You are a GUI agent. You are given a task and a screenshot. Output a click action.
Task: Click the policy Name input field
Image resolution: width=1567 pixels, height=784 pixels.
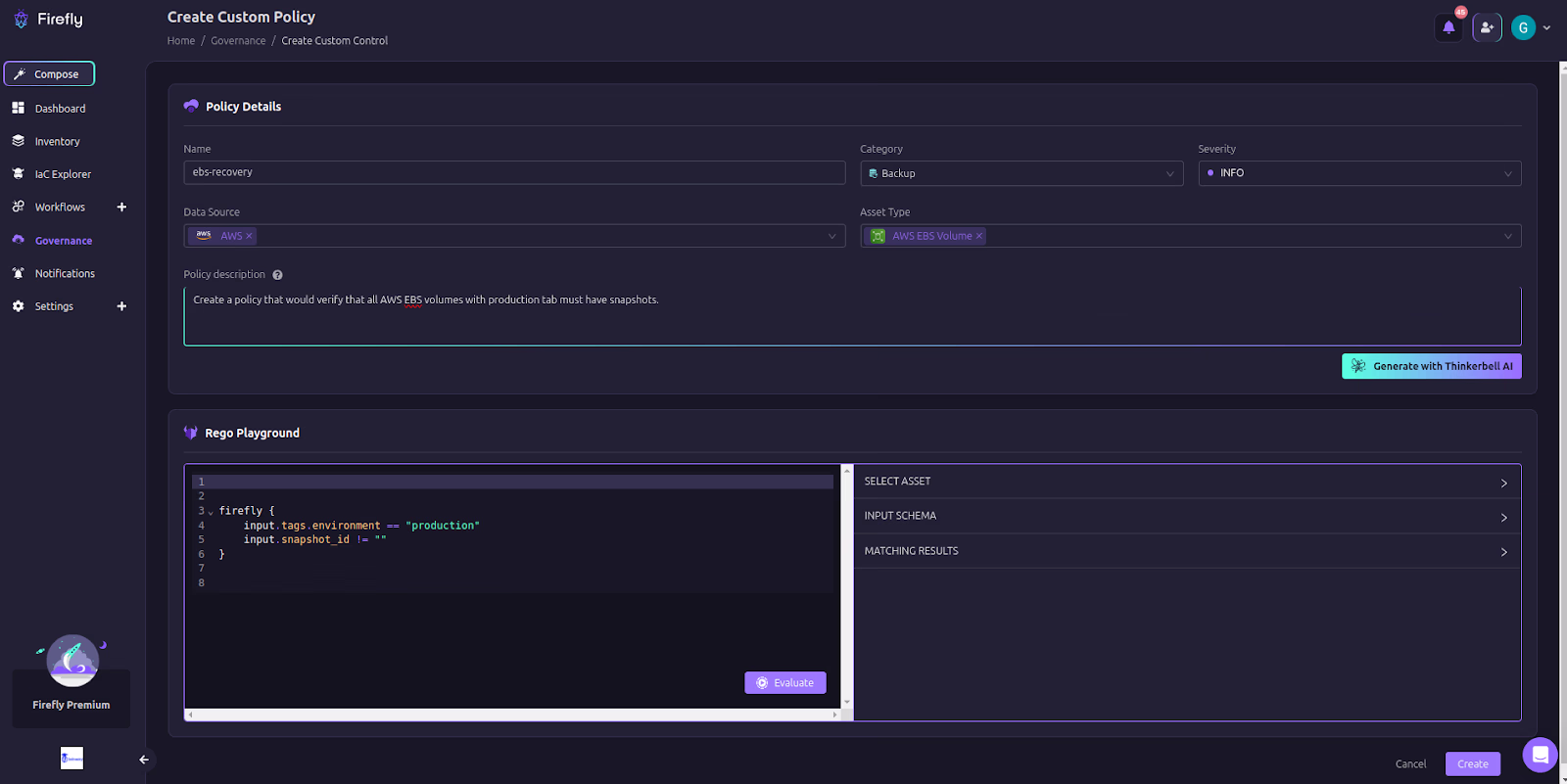(514, 172)
